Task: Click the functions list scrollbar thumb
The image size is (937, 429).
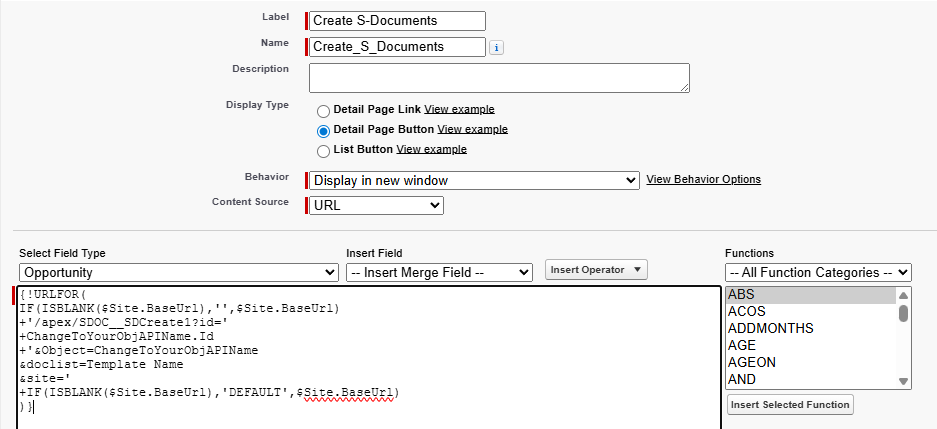Action: tap(904, 314)
